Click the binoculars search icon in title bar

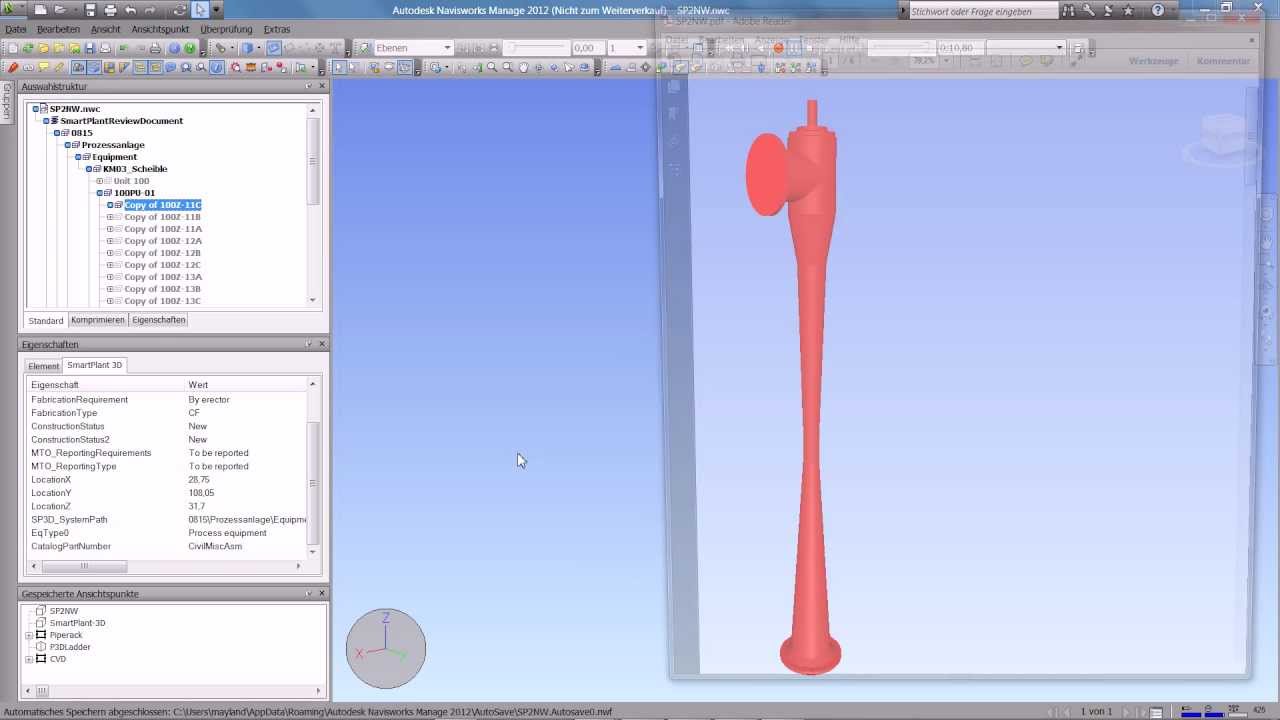pyautogui.click(x=1070, y=11)
